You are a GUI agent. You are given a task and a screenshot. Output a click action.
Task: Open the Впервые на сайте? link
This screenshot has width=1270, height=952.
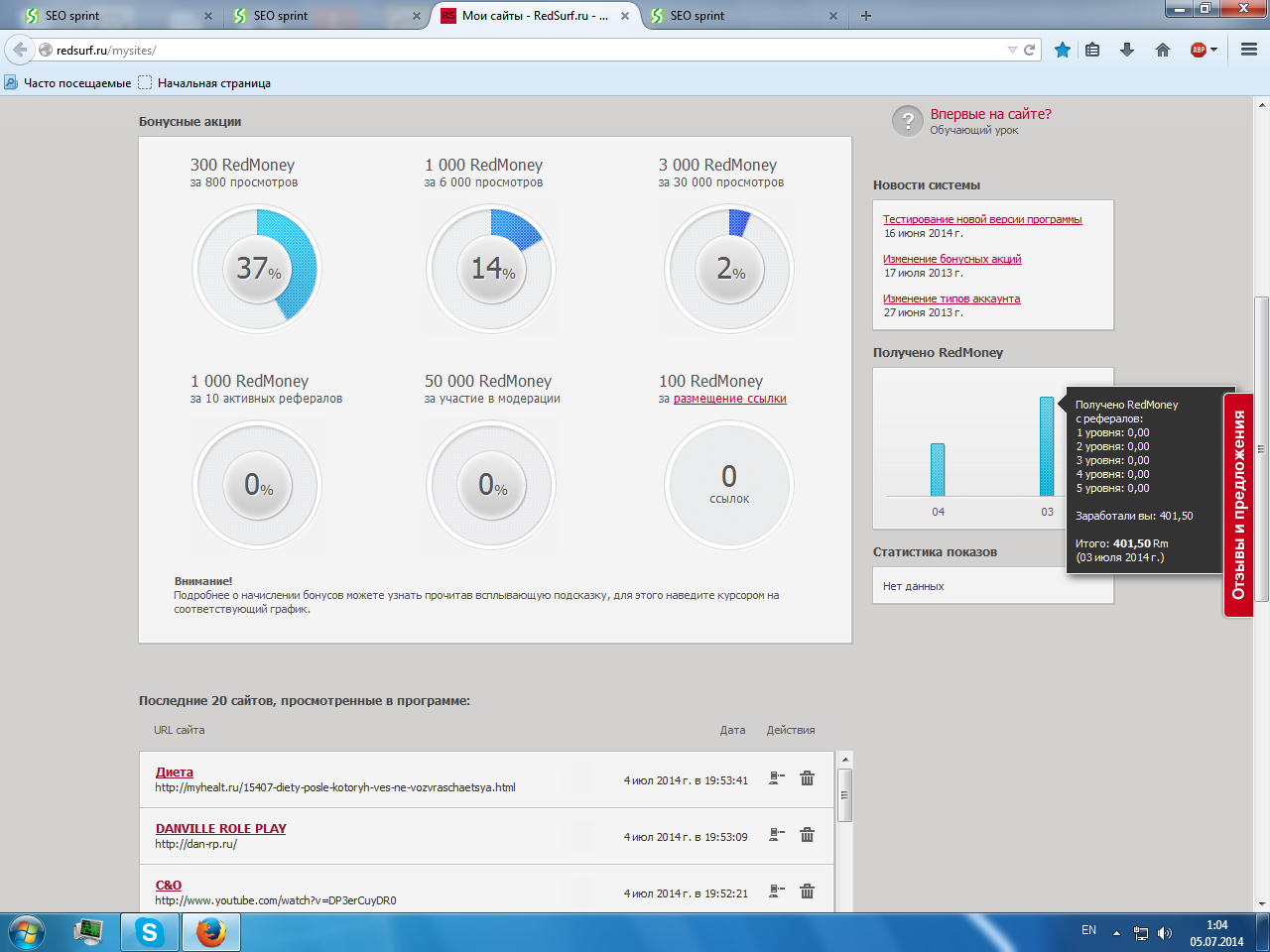pos(990,114)
